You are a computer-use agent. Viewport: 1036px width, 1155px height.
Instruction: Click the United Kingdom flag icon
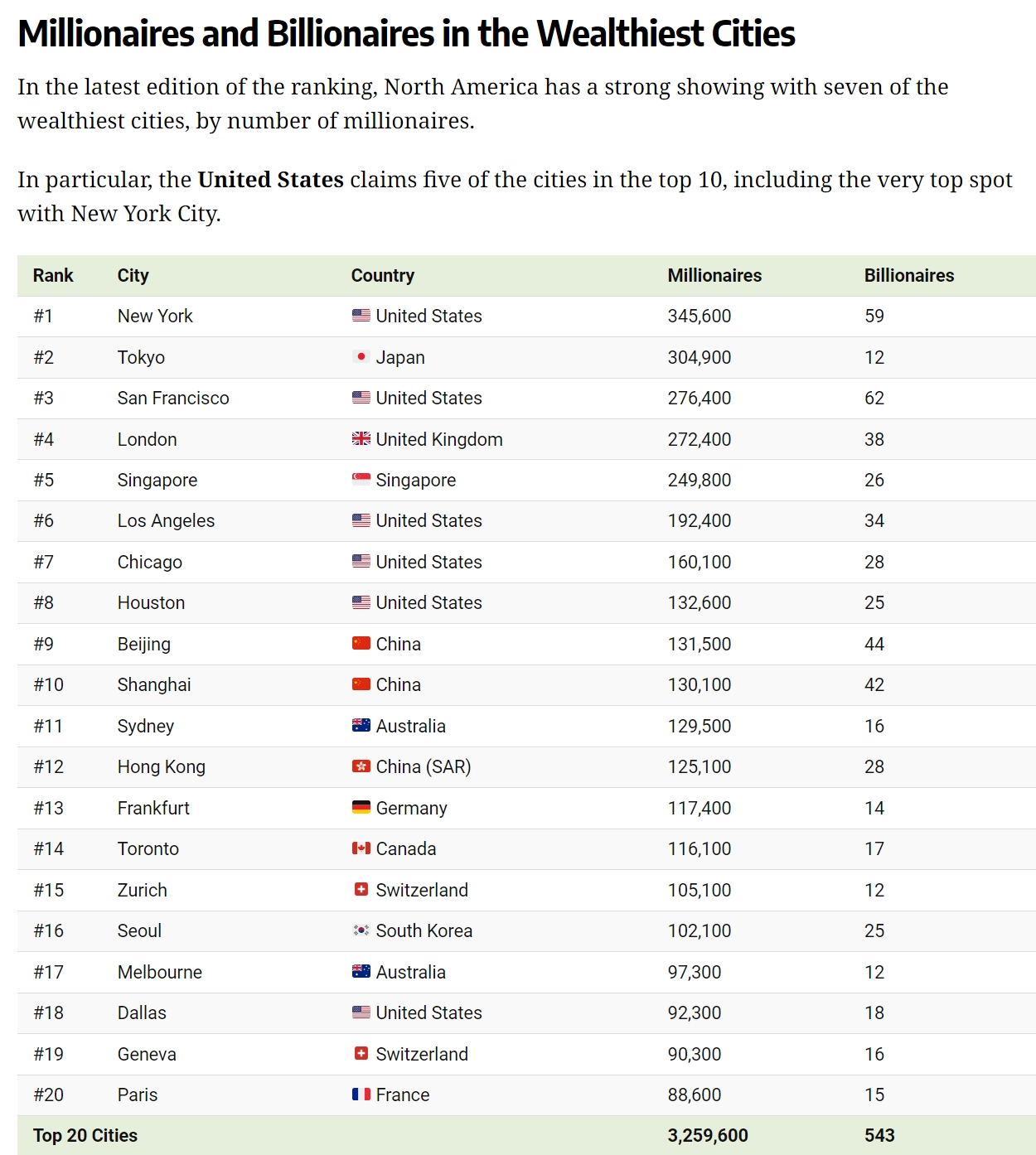point(361,439)
